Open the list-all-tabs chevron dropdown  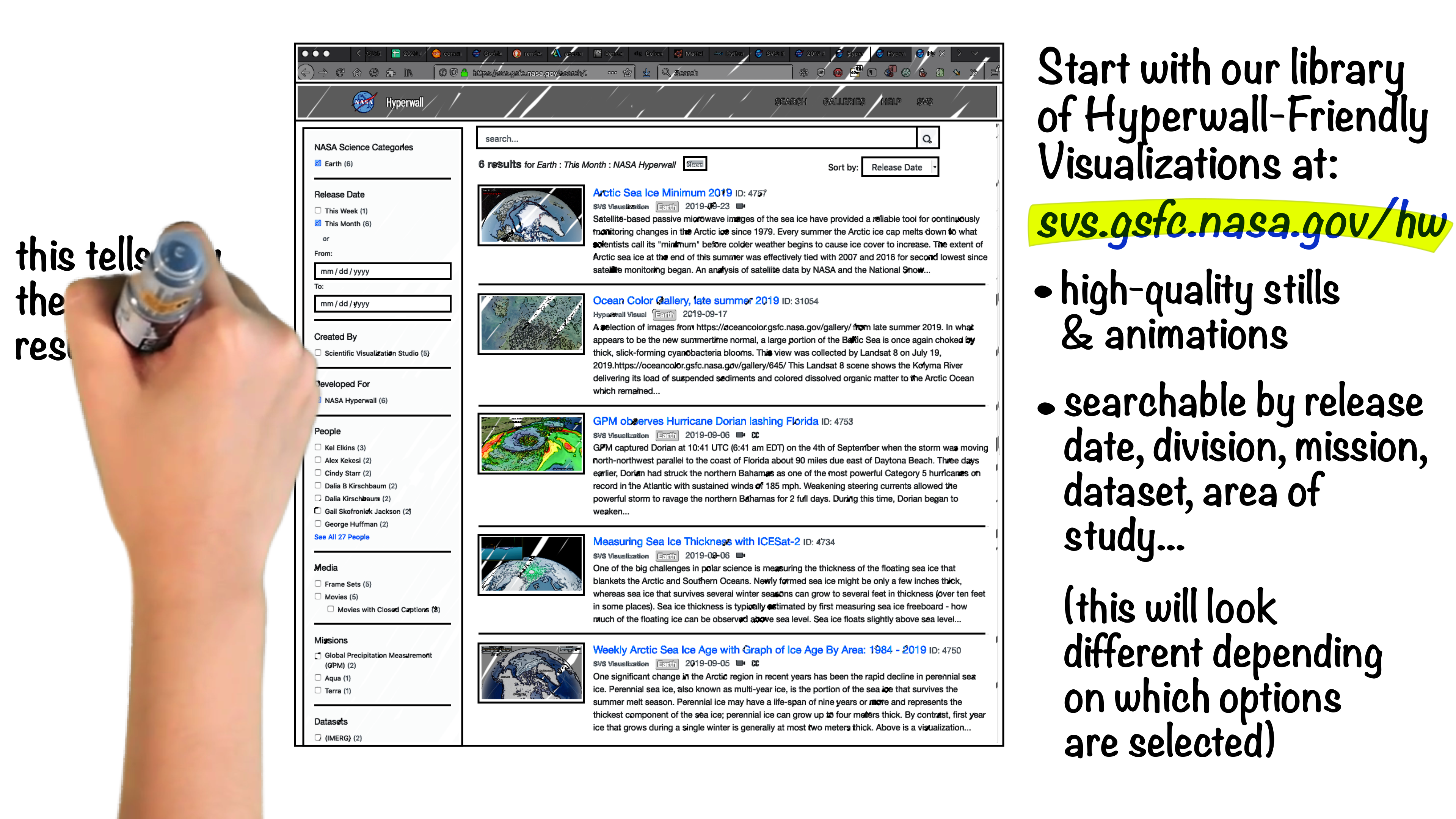coord(974,54)
